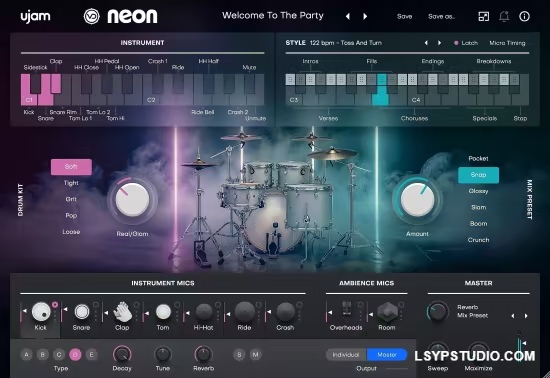Click the Decay knob
Image resolution: width=550 pixels, height=378 pixels.
(122, 354)
